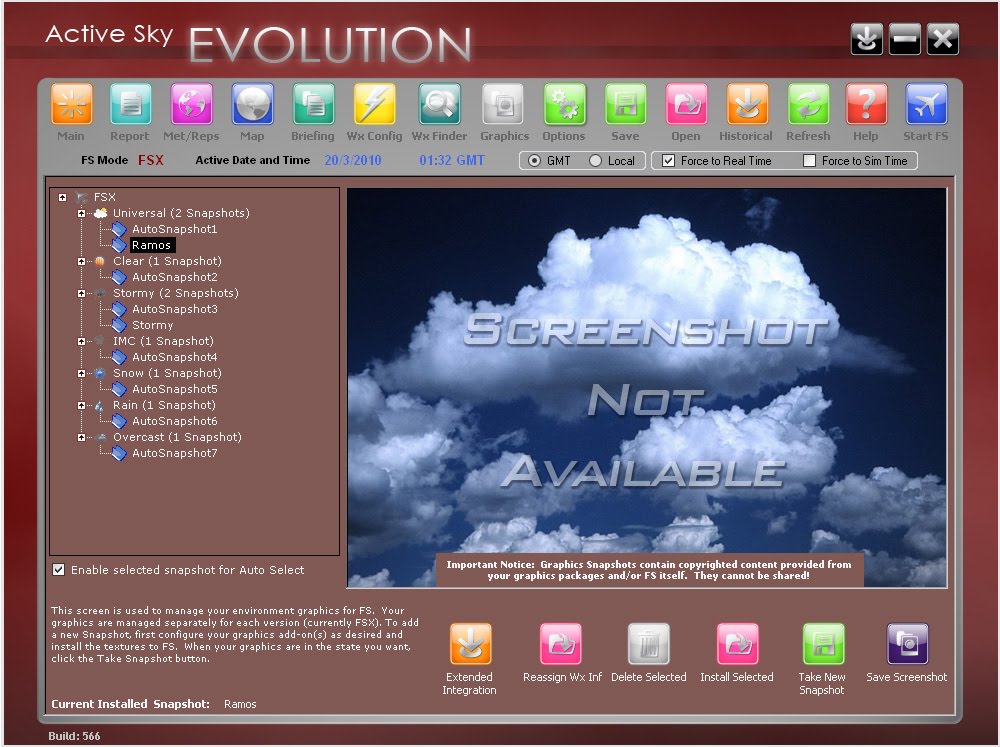Select the Local time radio button
1000x747 pixels.
[595, 161]
